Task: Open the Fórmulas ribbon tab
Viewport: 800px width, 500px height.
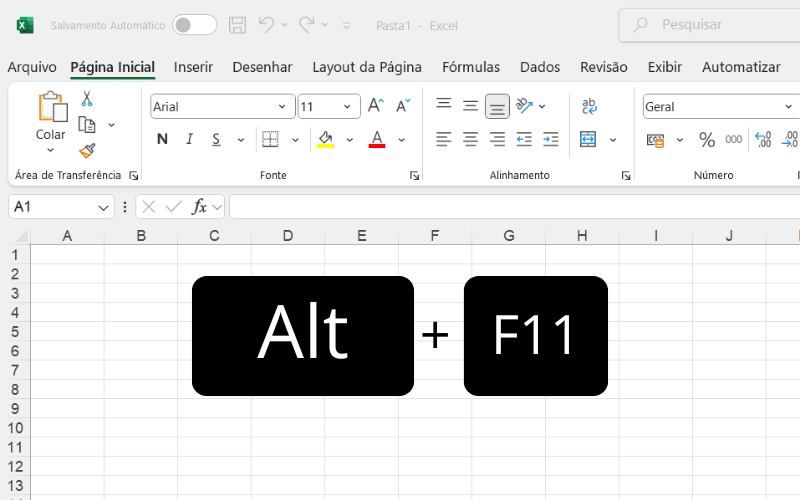Action: (470, 67)
